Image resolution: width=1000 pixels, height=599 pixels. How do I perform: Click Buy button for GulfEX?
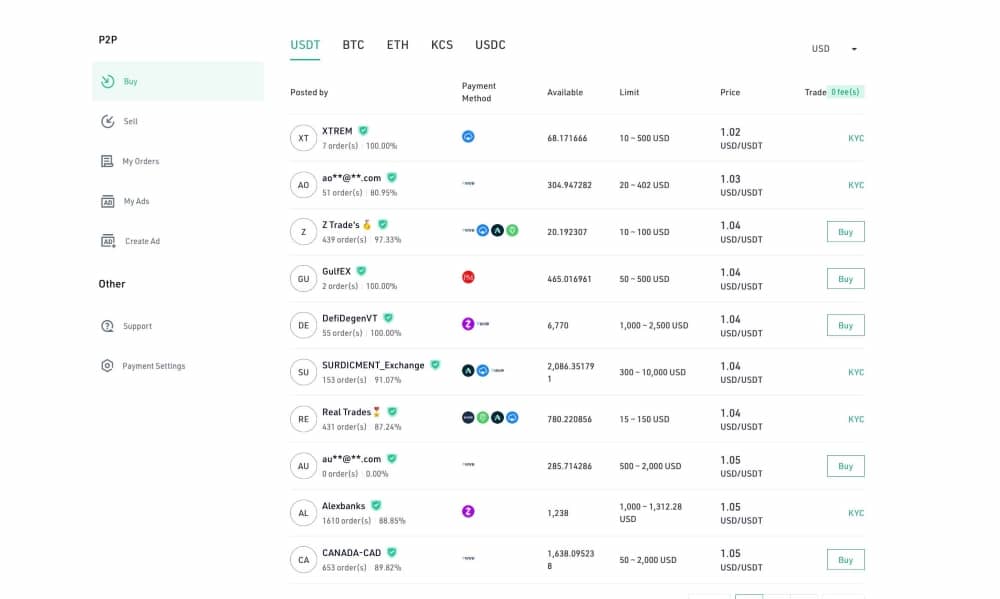pyautogui.click(x=846, y=279)
